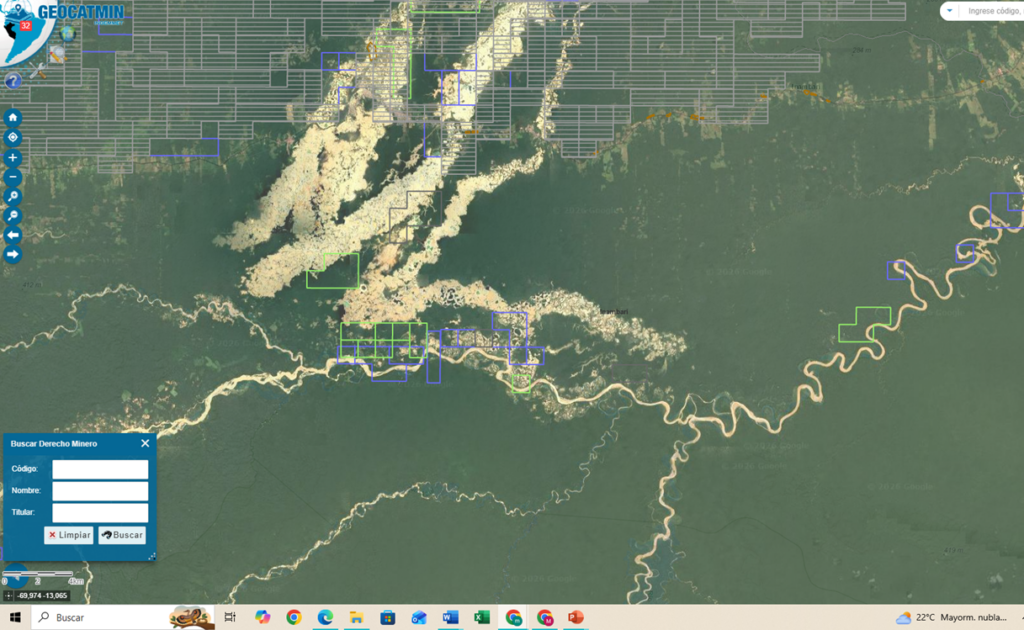Open the wrench and screwdriver tools icon
This screenshot has width=1024, height=630.
click(x=36, y=71)
